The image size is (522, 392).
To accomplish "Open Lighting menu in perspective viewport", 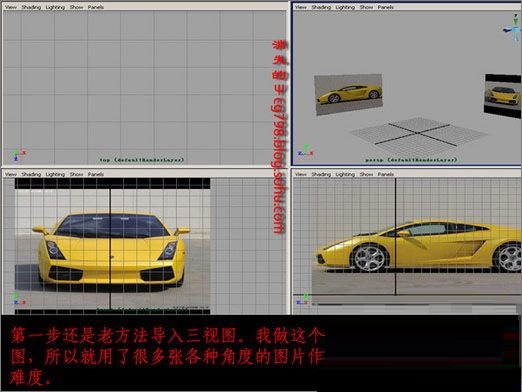I will coord(345,7).
